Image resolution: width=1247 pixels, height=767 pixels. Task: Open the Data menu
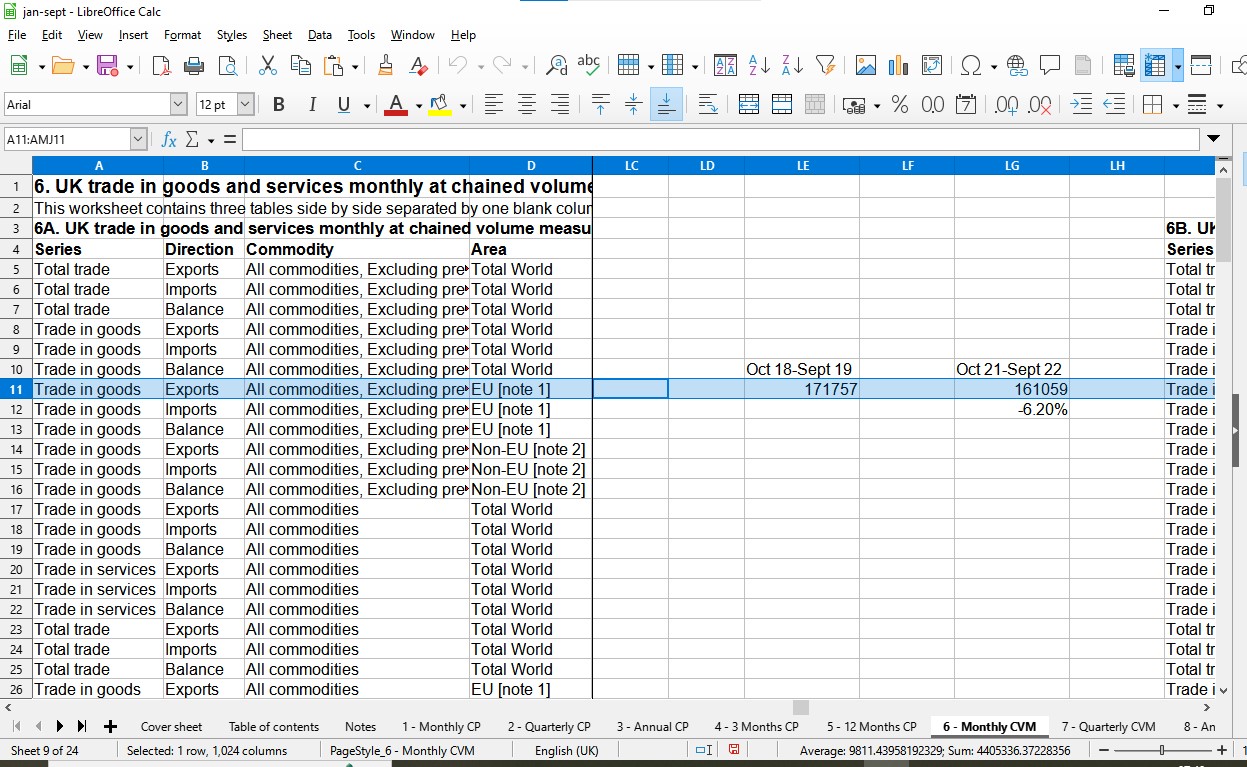(x=320, y=35)
